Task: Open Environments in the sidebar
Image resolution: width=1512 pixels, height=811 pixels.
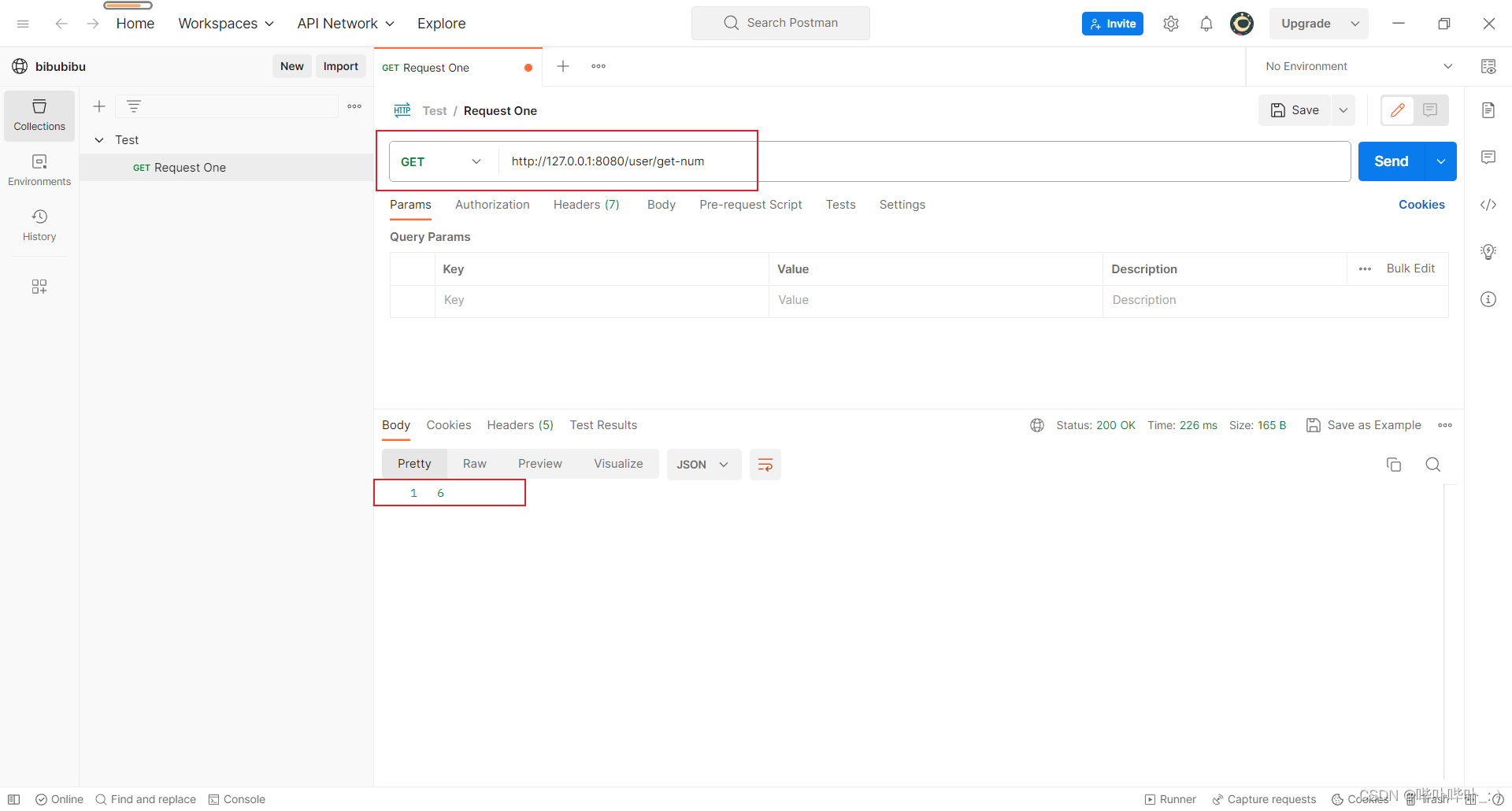Action: [x=39, y=171]
